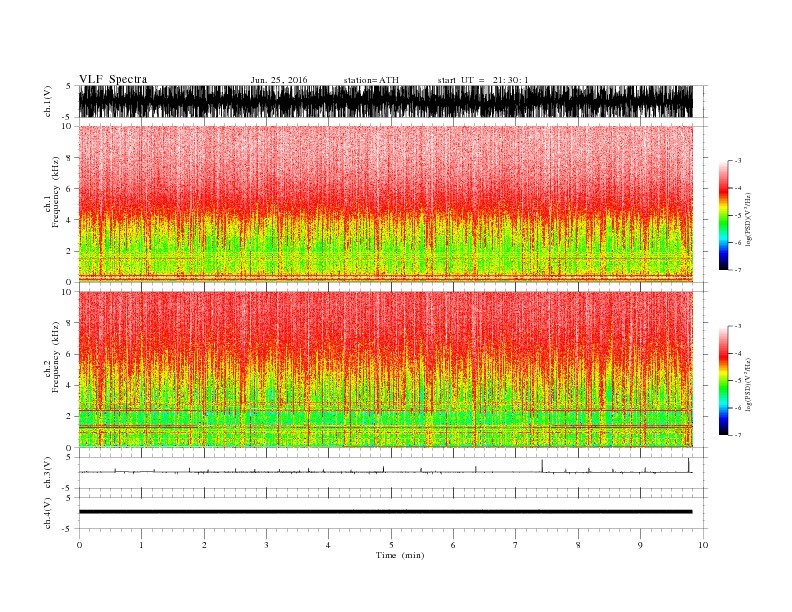The height and width of the screenshot is (612, 792).
Task: Select the date text "Jun. 25, 2016"
Action: (x=279, y=80)
